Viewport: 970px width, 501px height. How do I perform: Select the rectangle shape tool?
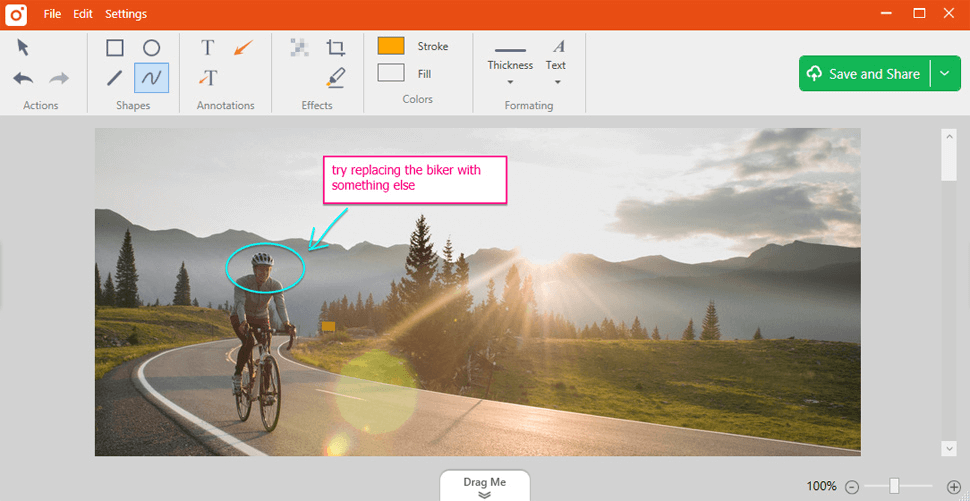(115, 48)
